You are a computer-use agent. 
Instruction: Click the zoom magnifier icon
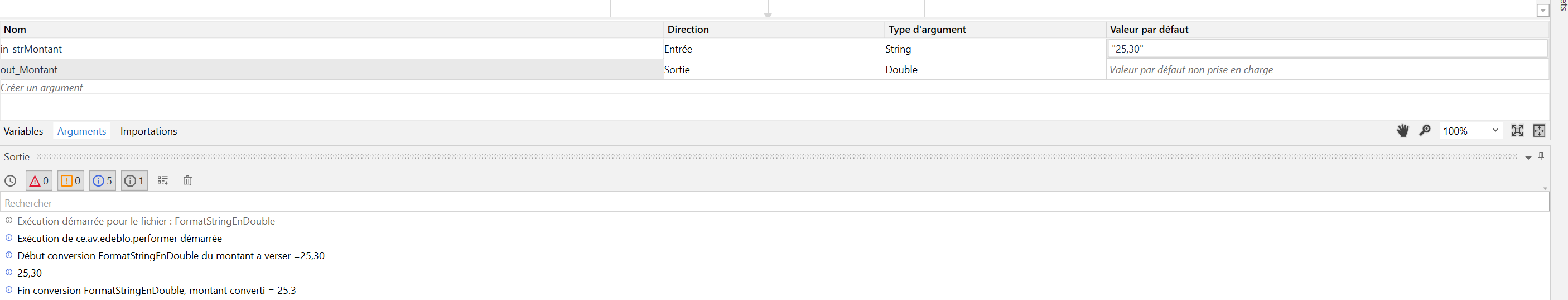click(x=1424, y=131)
